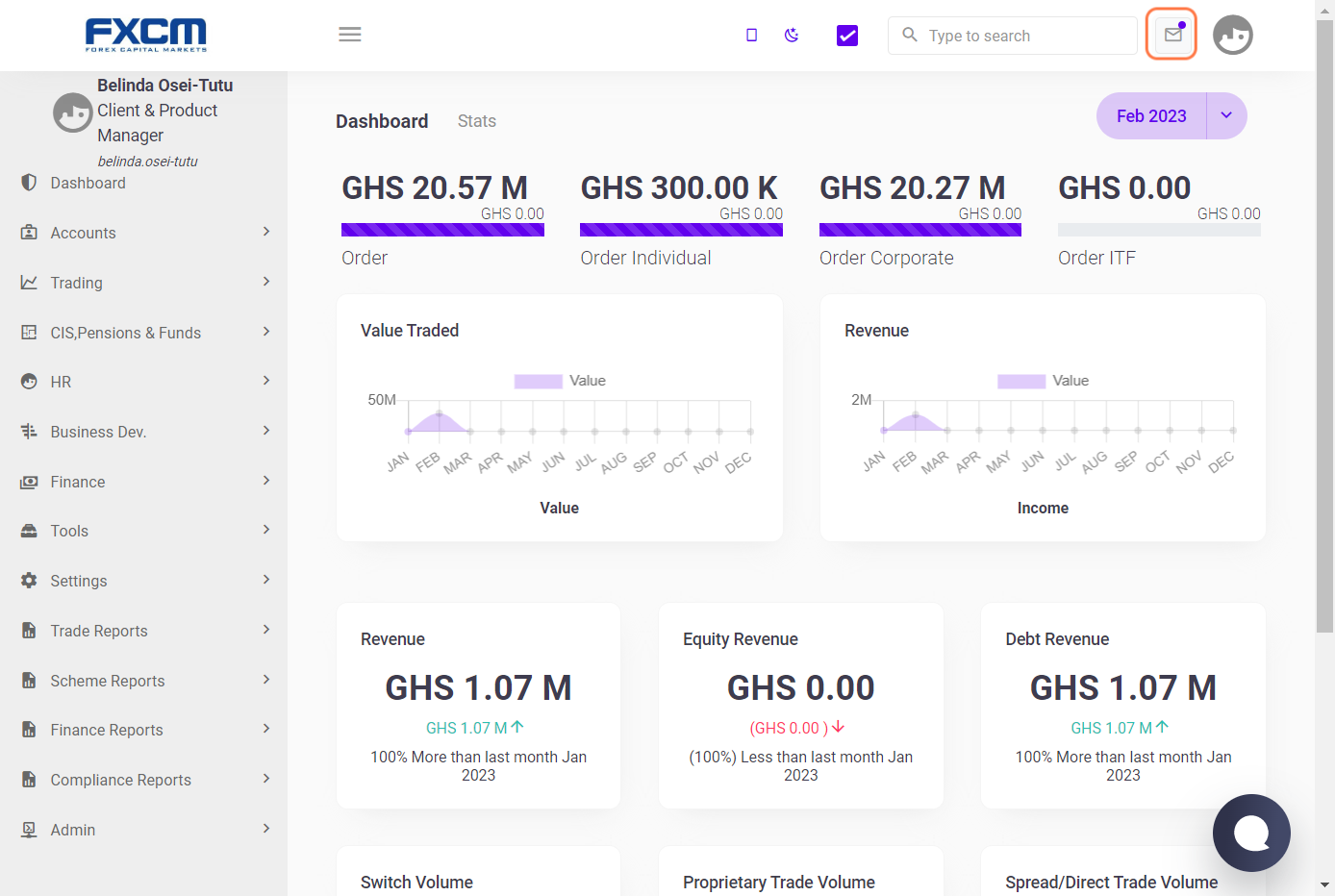
Task: Toggle the Value legend swatch in Revenue chart
Action: coord(1021,382)
